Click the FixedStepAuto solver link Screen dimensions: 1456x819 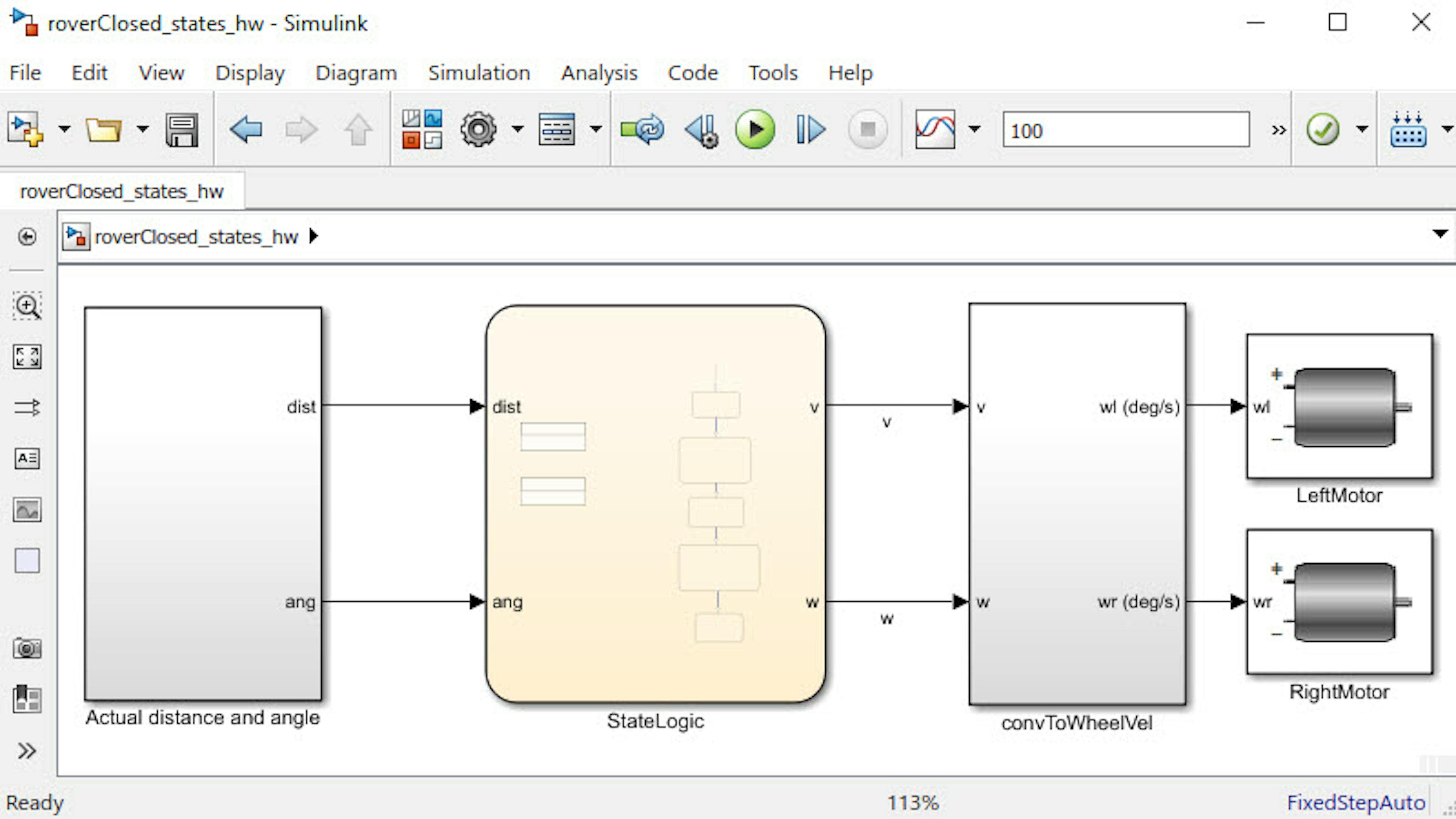click(1356, 802)
